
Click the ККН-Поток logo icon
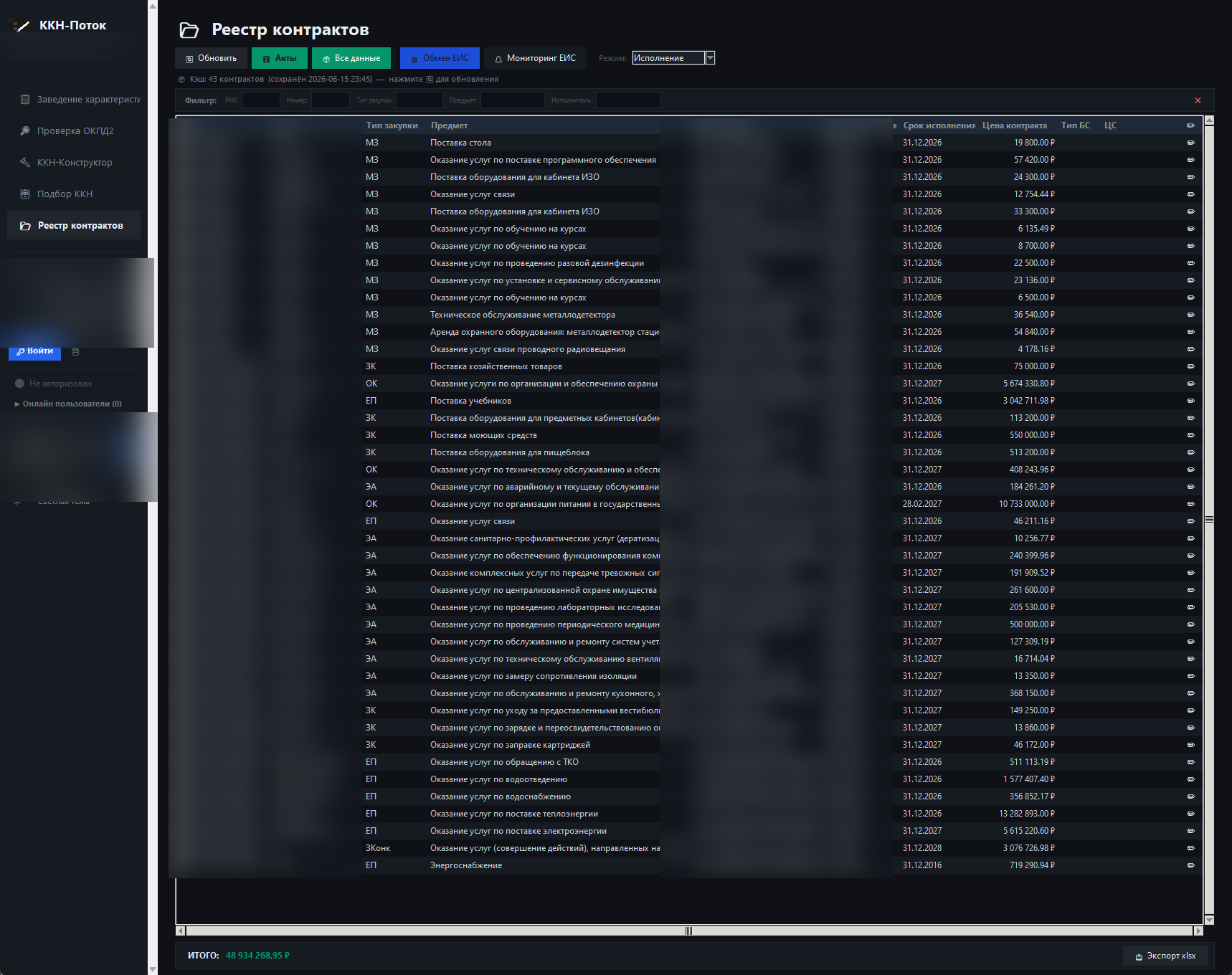pos(22,26)
